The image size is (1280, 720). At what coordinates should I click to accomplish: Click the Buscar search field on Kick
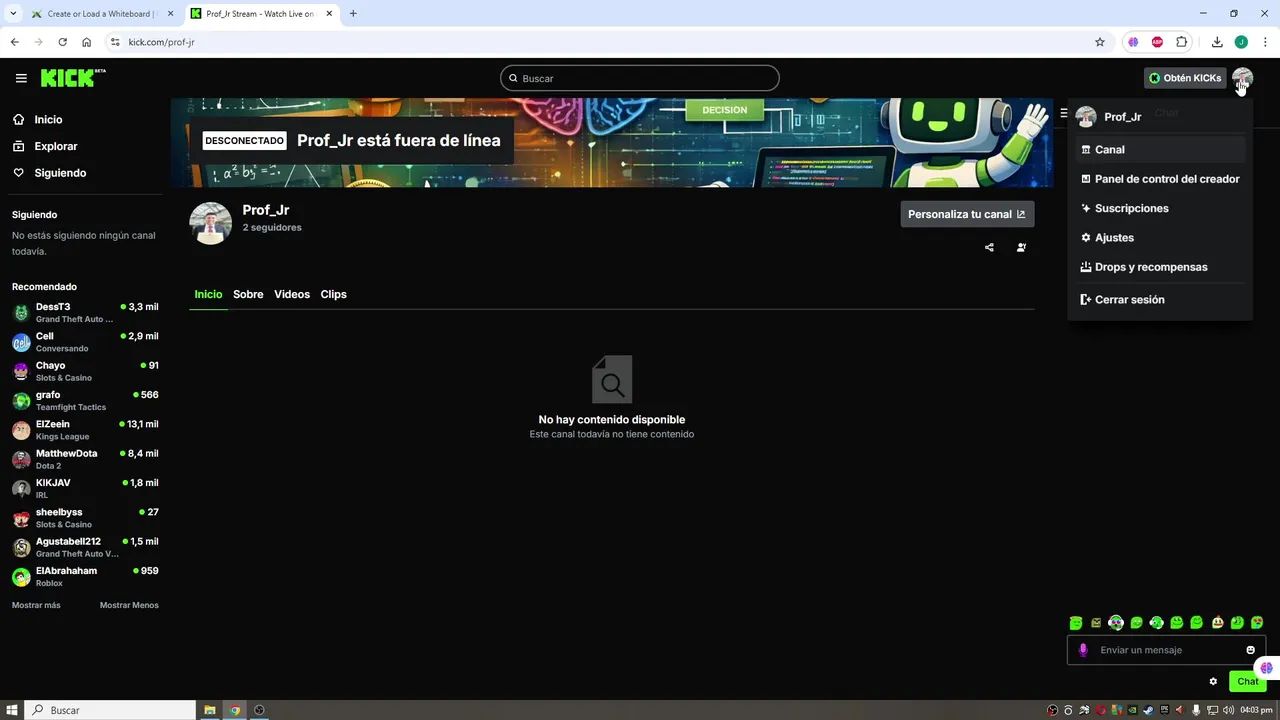coord(640,78)
